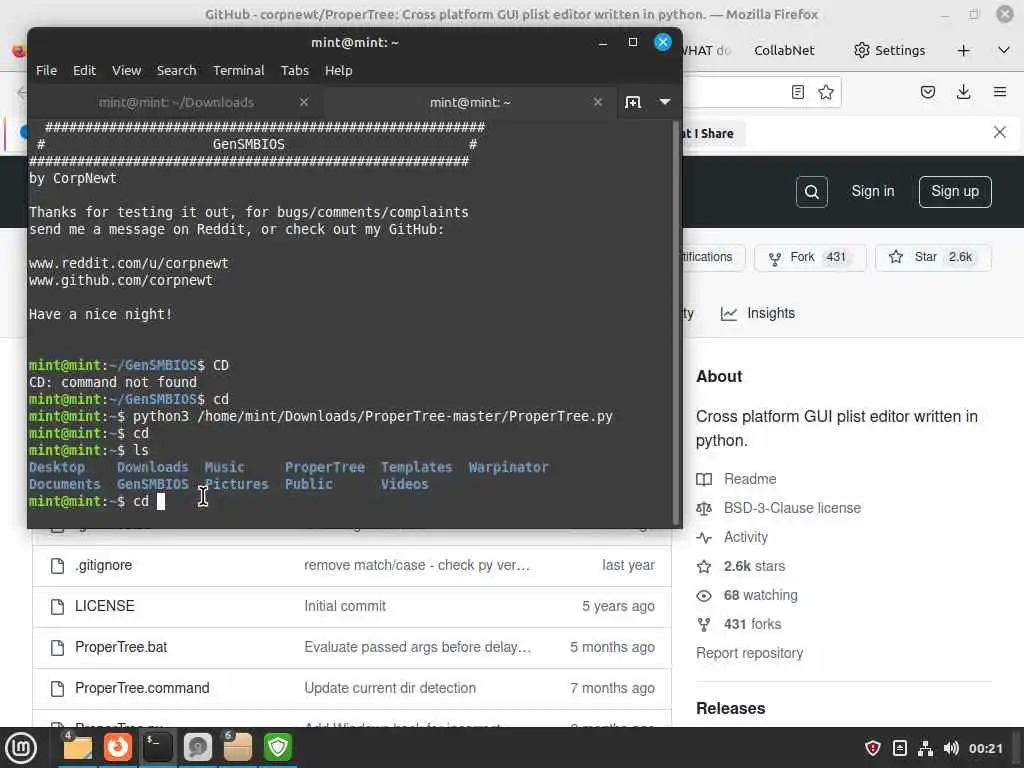
Task: Open the View menu in the terminal
Action: (126, 71)
